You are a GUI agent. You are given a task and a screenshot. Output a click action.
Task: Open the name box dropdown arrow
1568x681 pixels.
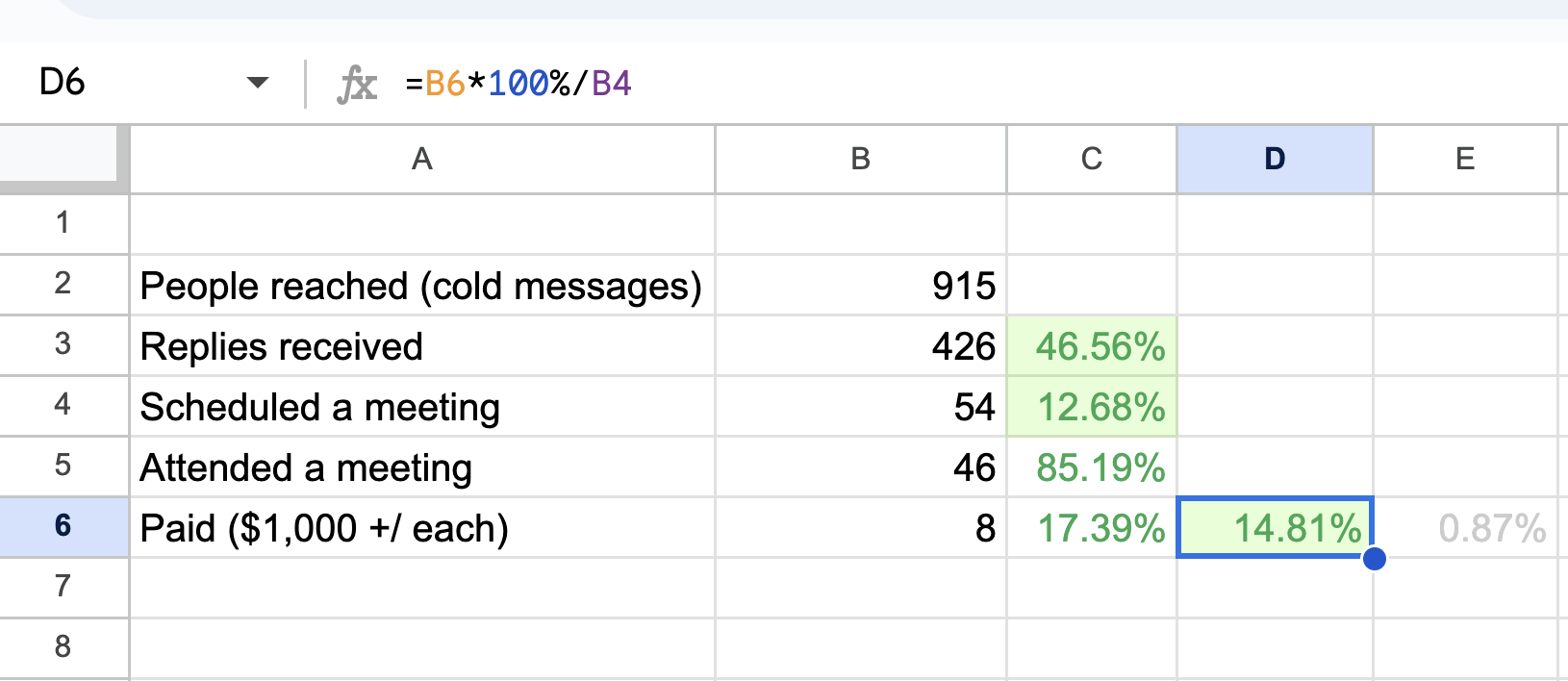tap(257, 83)
